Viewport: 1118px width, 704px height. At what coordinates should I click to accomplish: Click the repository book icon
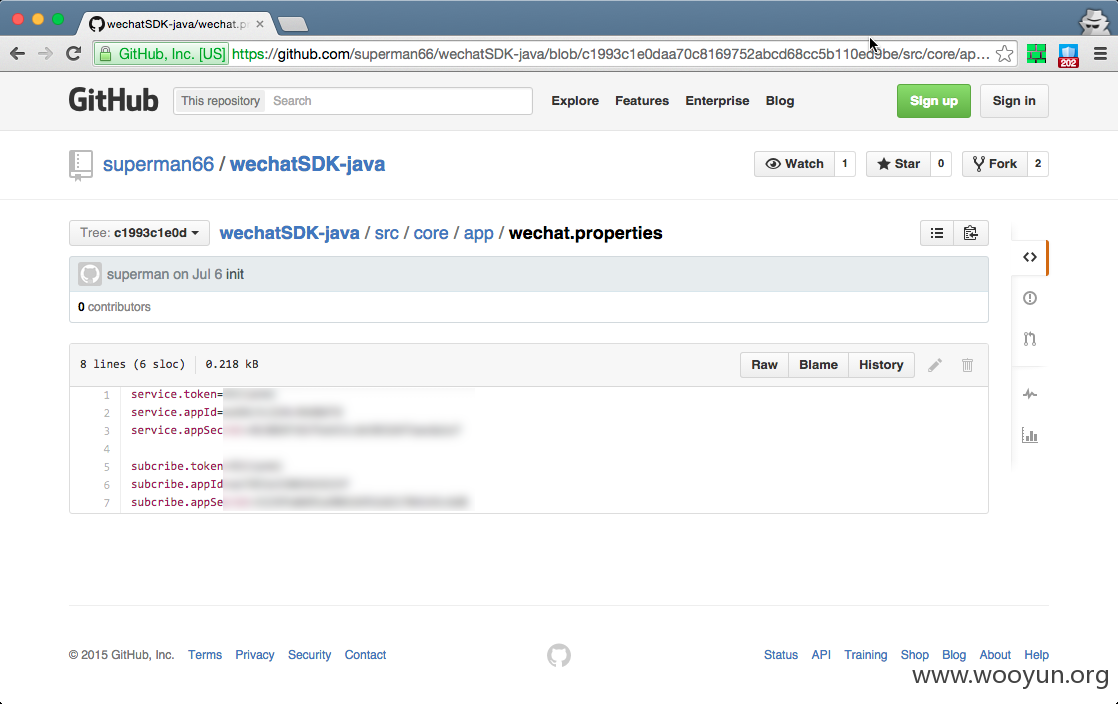(81, 165)
